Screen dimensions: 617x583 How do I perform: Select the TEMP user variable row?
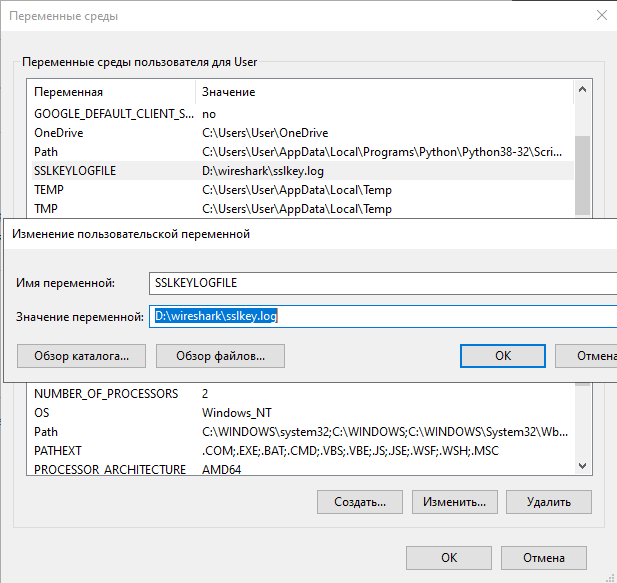click(303, 190)
